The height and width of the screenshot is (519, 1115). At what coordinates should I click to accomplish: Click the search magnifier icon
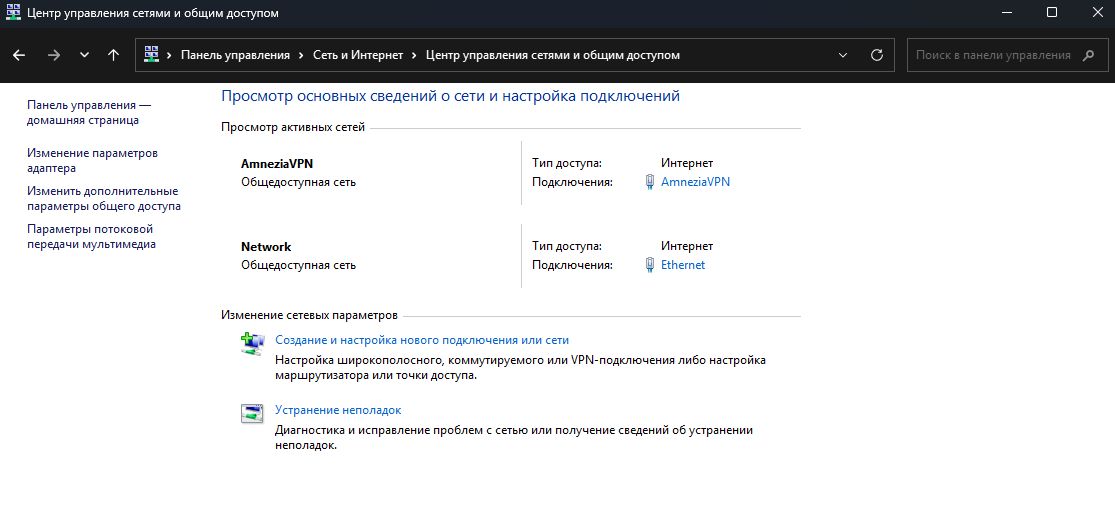point(1088,55)
